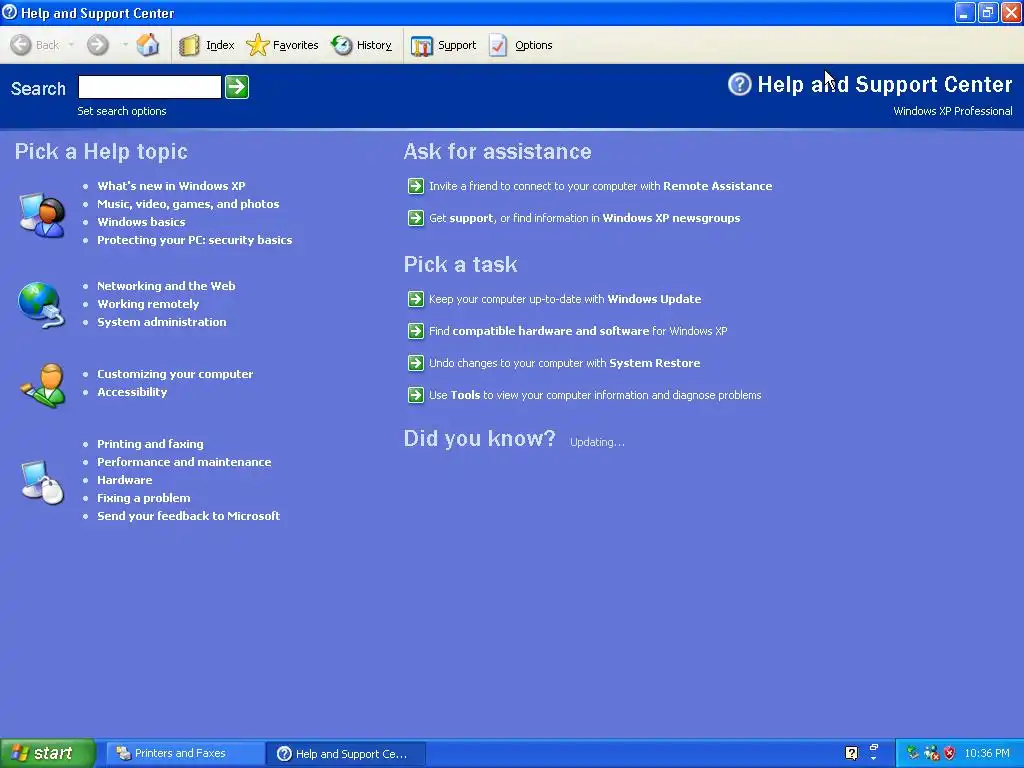Switch to Printers and Faxes taskbar window

(185, 754)
